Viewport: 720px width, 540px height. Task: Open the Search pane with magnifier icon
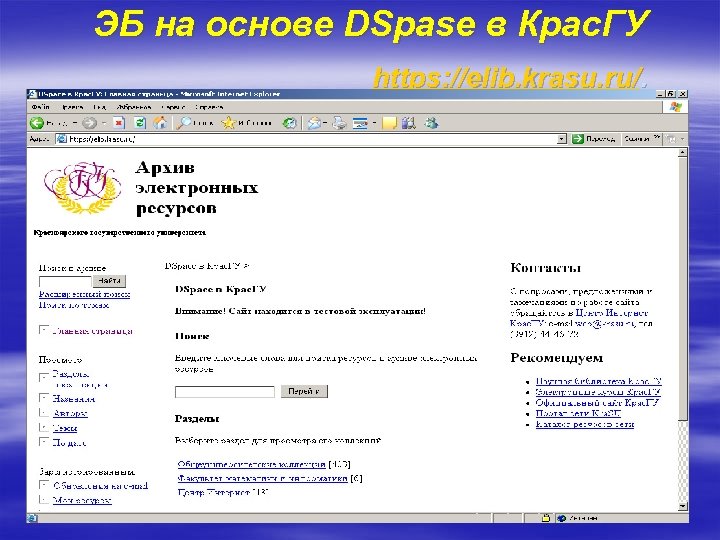click(x=185, y=123)
